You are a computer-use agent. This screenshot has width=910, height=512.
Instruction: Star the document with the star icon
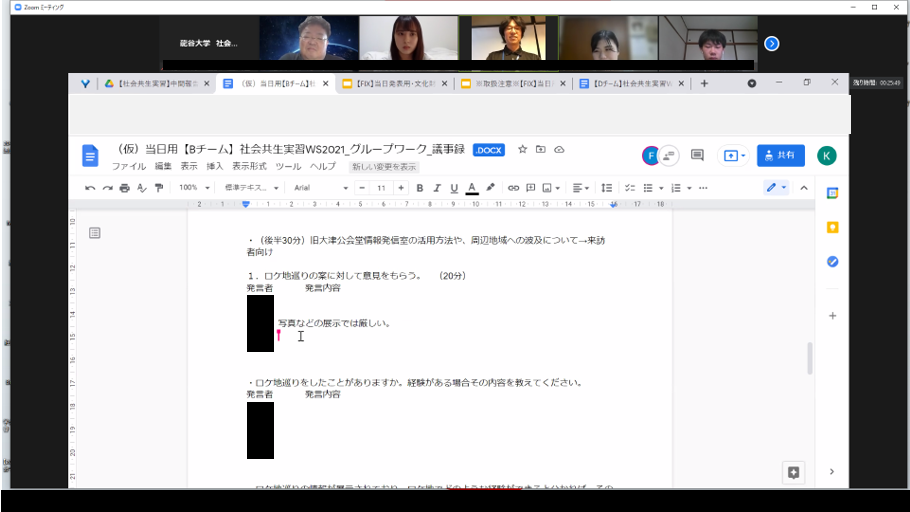522,150
